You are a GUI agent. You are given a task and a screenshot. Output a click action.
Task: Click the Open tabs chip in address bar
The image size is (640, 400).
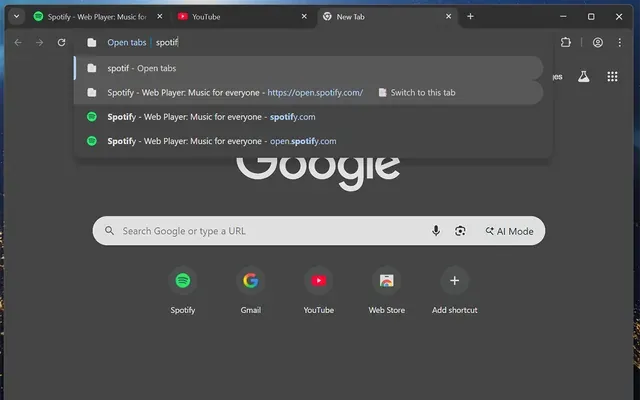coord(127,42)
